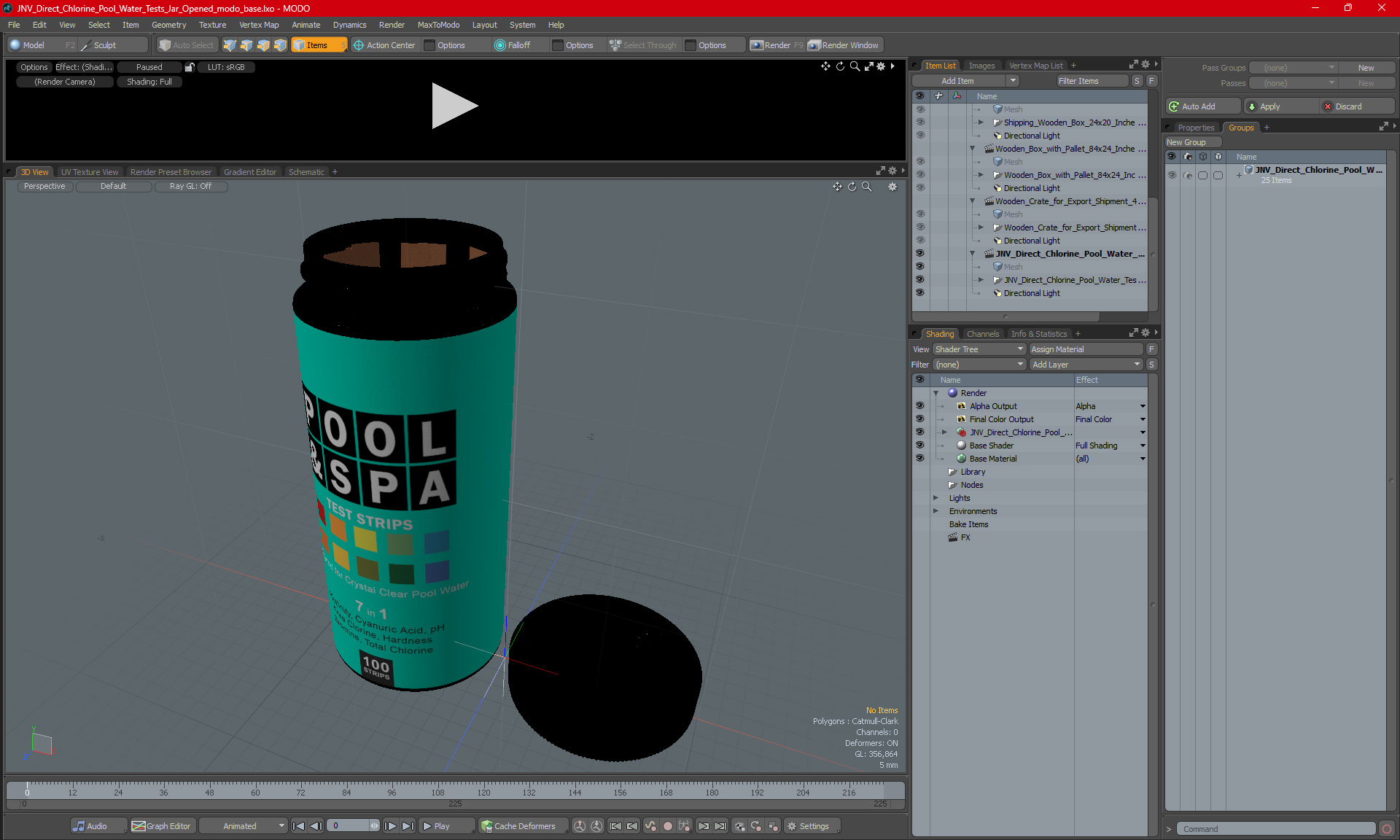Toggle the preview lock icon beside Paused

tap(190, 67)
